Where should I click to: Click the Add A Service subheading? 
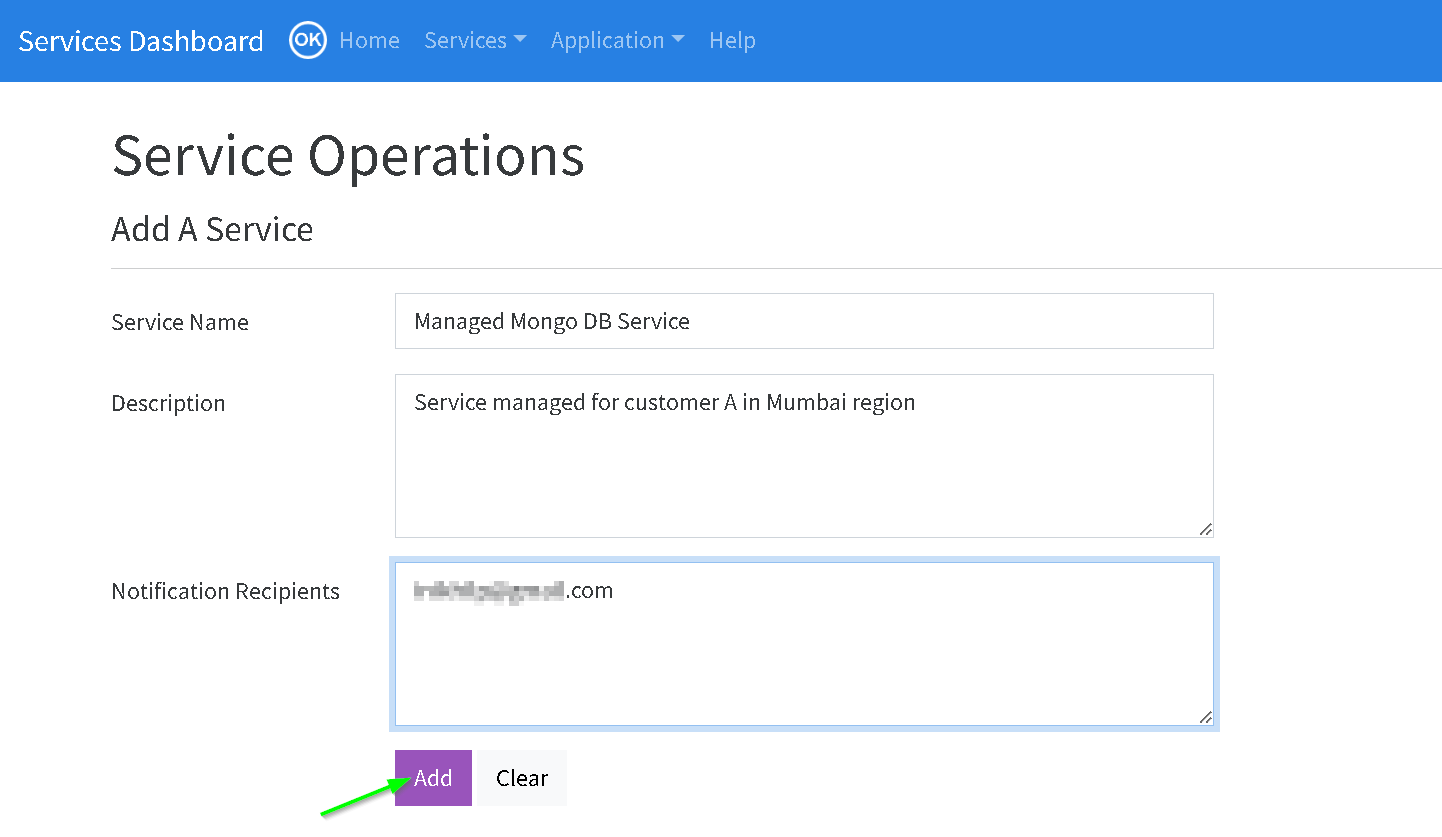[212, 229]
